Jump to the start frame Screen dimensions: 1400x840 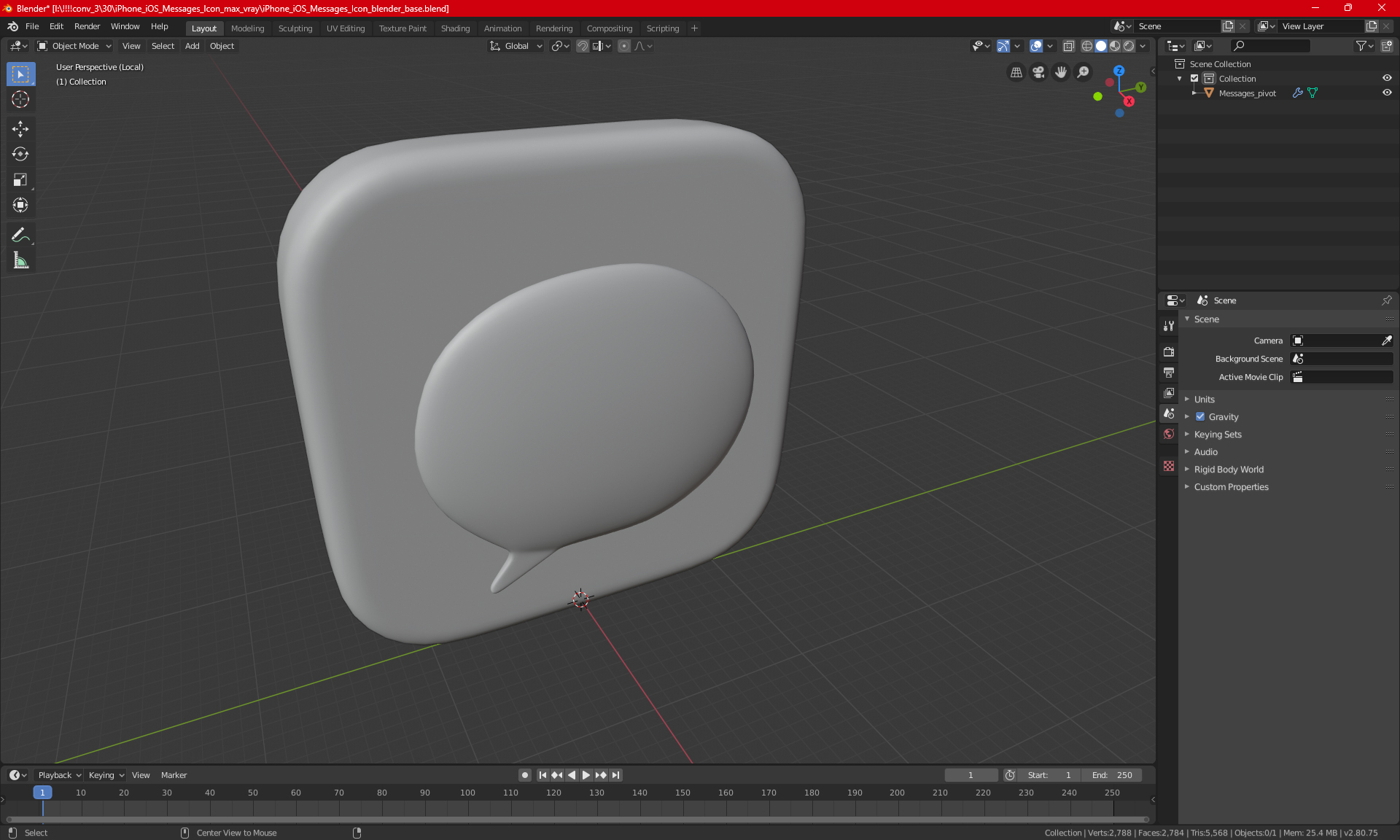[x=542, y=775]
